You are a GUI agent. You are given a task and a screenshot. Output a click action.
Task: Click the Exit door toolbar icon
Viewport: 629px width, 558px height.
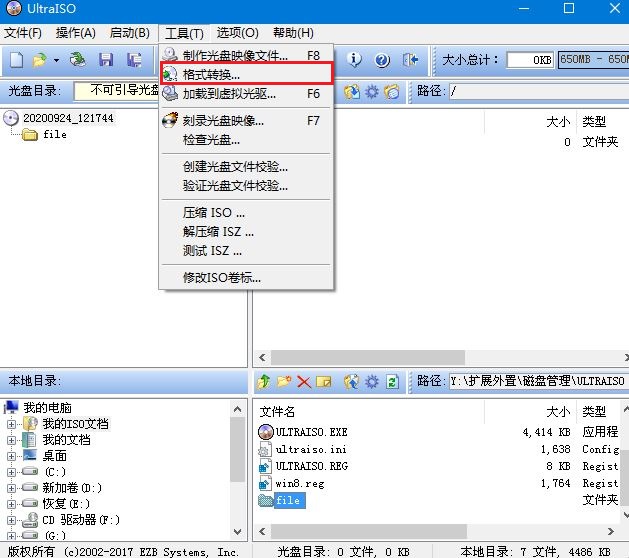[x=410, y=60]
